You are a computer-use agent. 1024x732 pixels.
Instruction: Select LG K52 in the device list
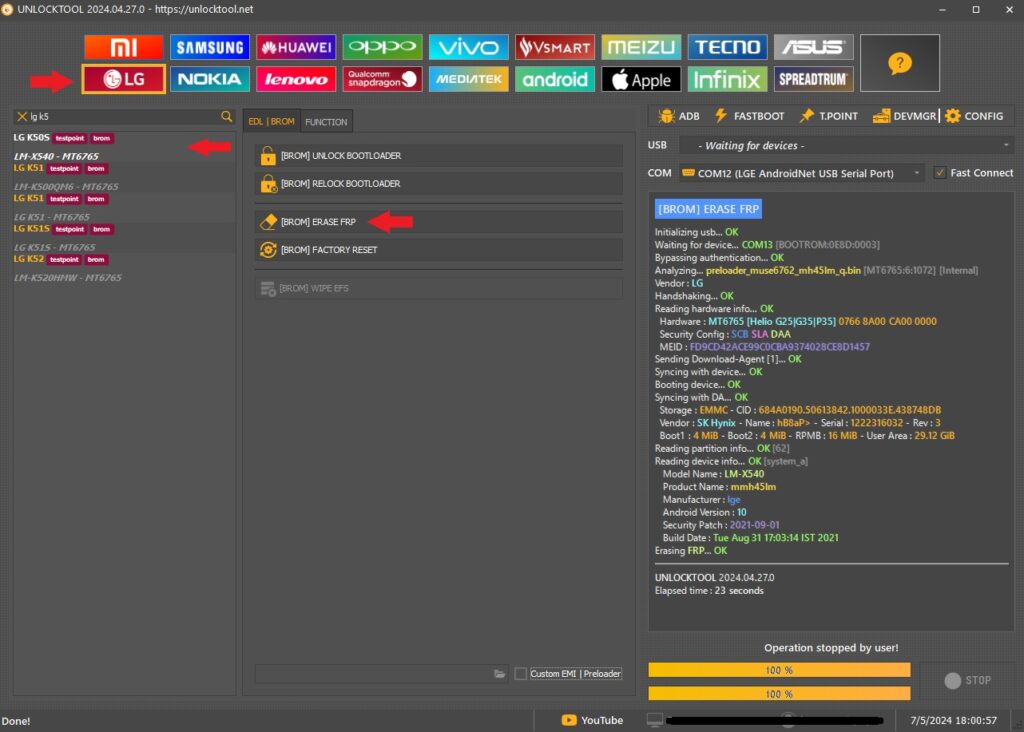(x=30, y=260)
